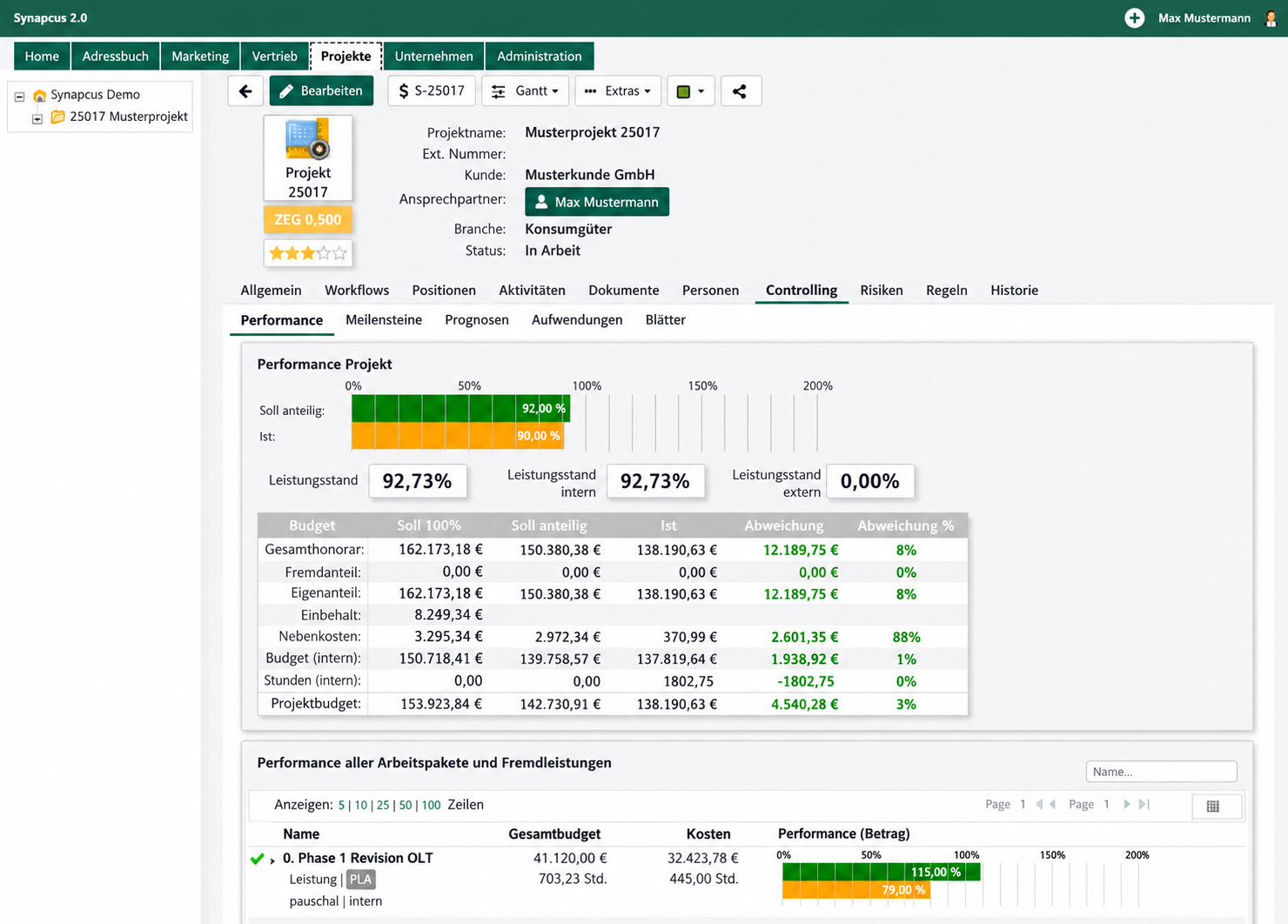1288x924 pixels.
Task: Switch to the Risiken tab
Action: tap(882, 290)
